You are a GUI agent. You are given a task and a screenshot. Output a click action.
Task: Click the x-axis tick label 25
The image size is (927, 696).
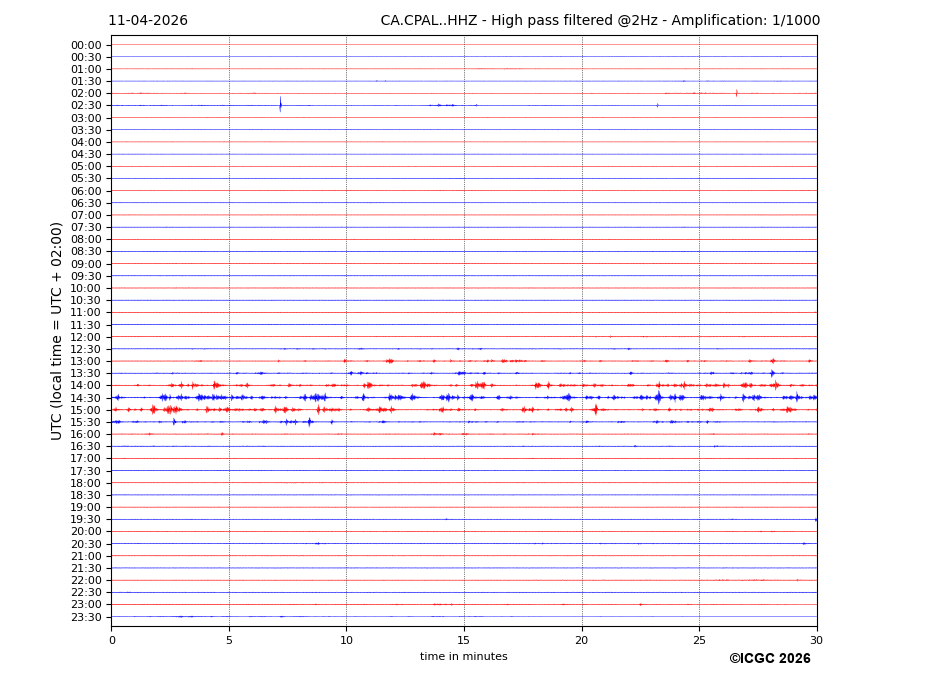pyautogui.click(x=699, y=640)
